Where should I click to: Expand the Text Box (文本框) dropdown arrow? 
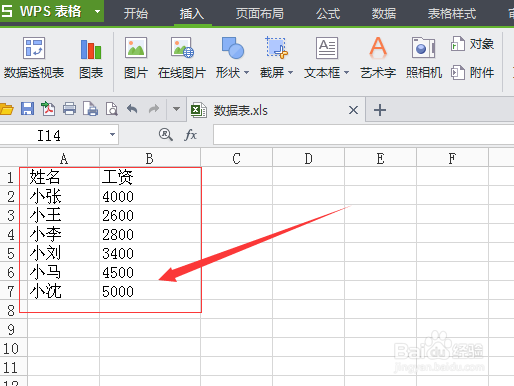tap(346, 72)
